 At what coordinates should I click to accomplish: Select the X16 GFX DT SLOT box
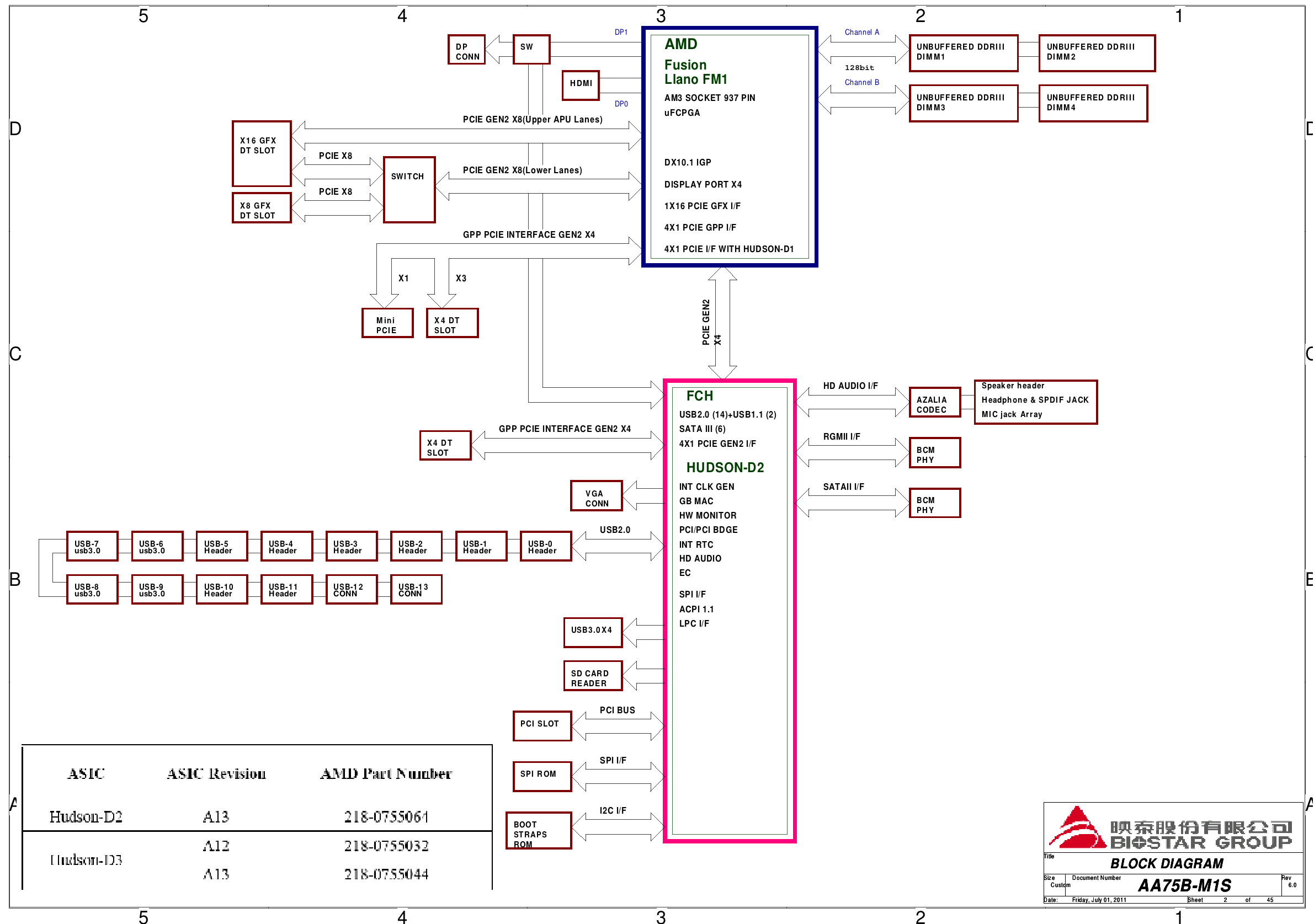tap(262, 153)
